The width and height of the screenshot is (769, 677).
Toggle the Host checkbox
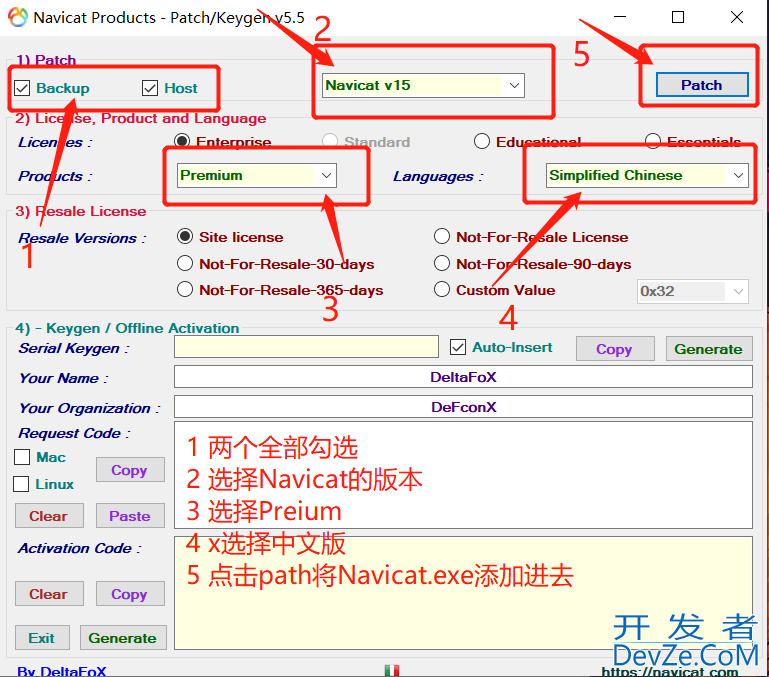150,88
